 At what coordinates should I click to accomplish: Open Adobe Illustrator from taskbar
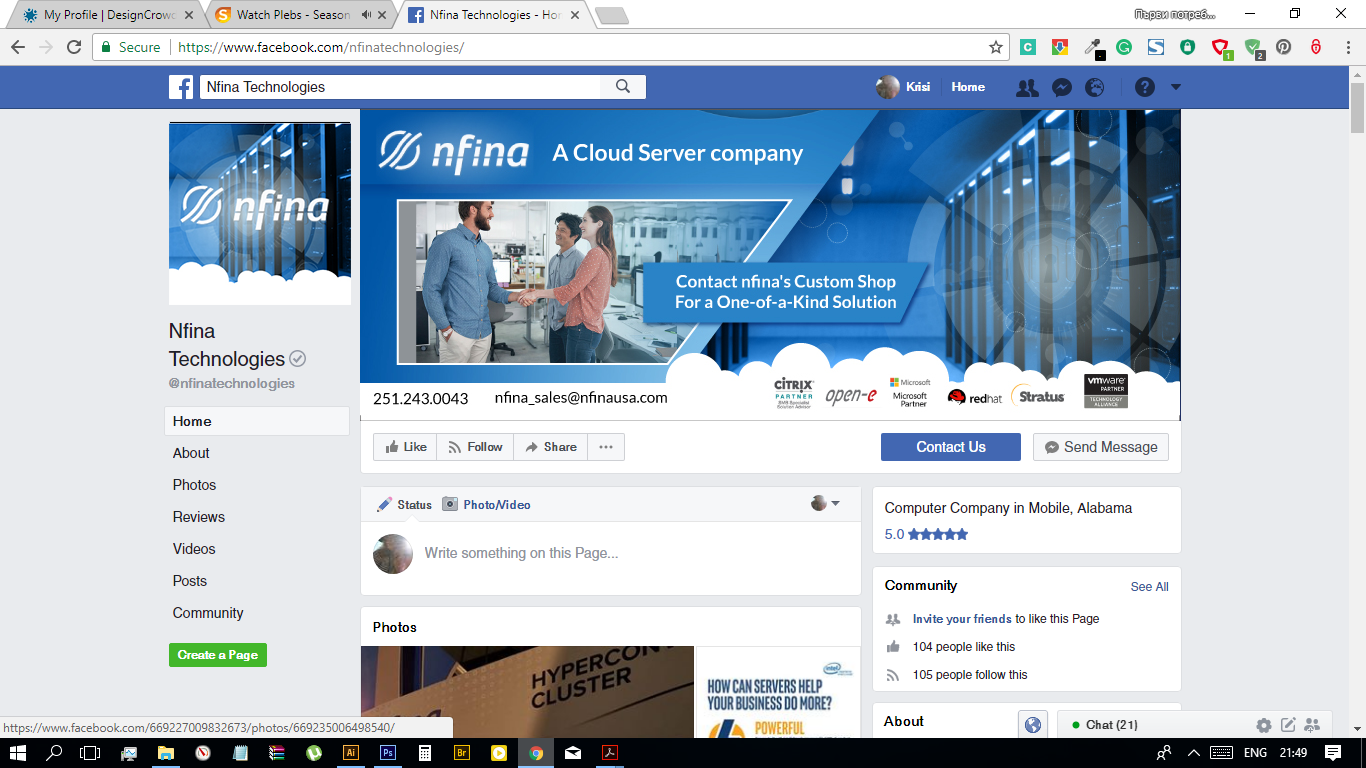(x=350, y=753)
